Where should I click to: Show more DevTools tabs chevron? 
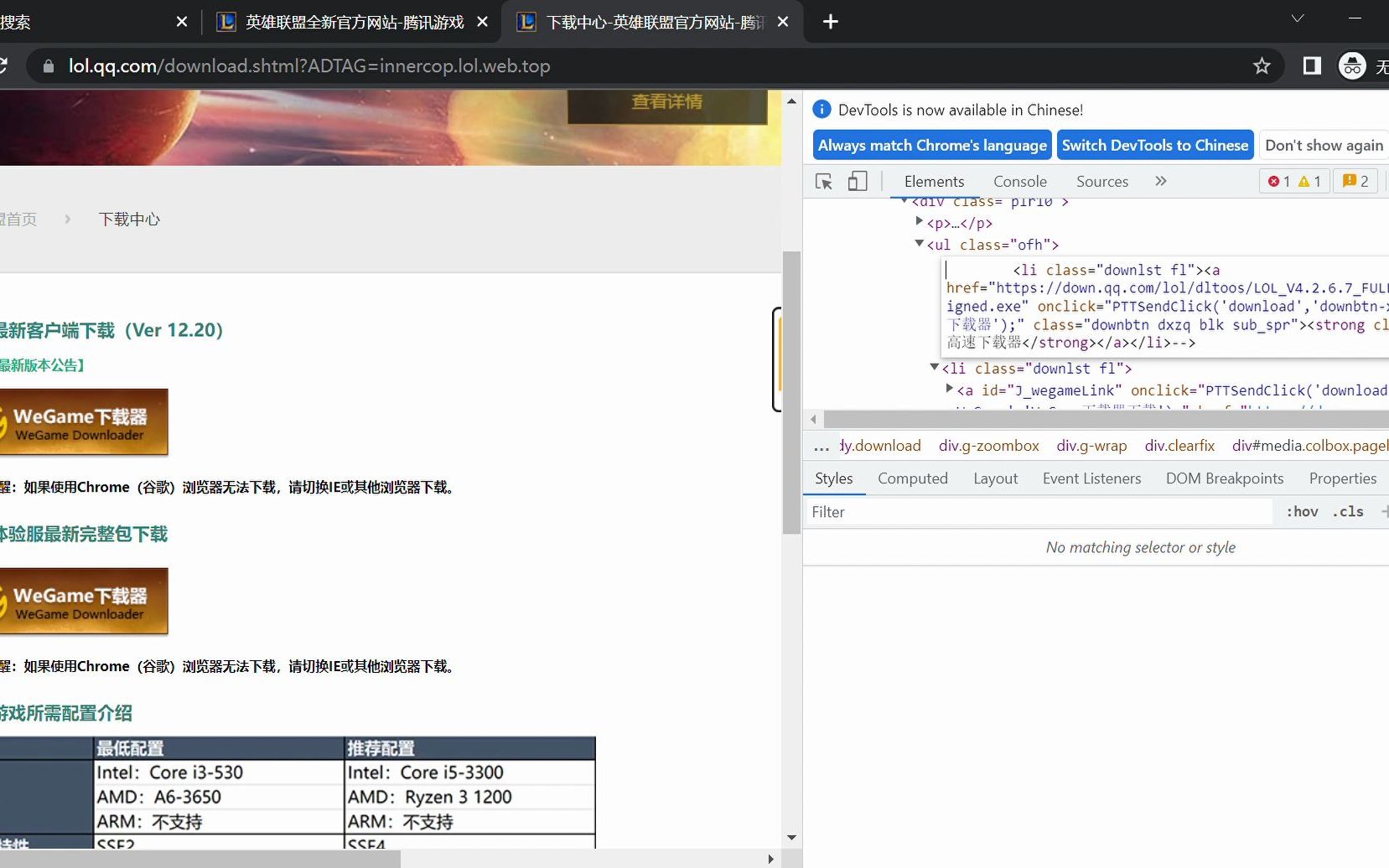[1161, 181]
